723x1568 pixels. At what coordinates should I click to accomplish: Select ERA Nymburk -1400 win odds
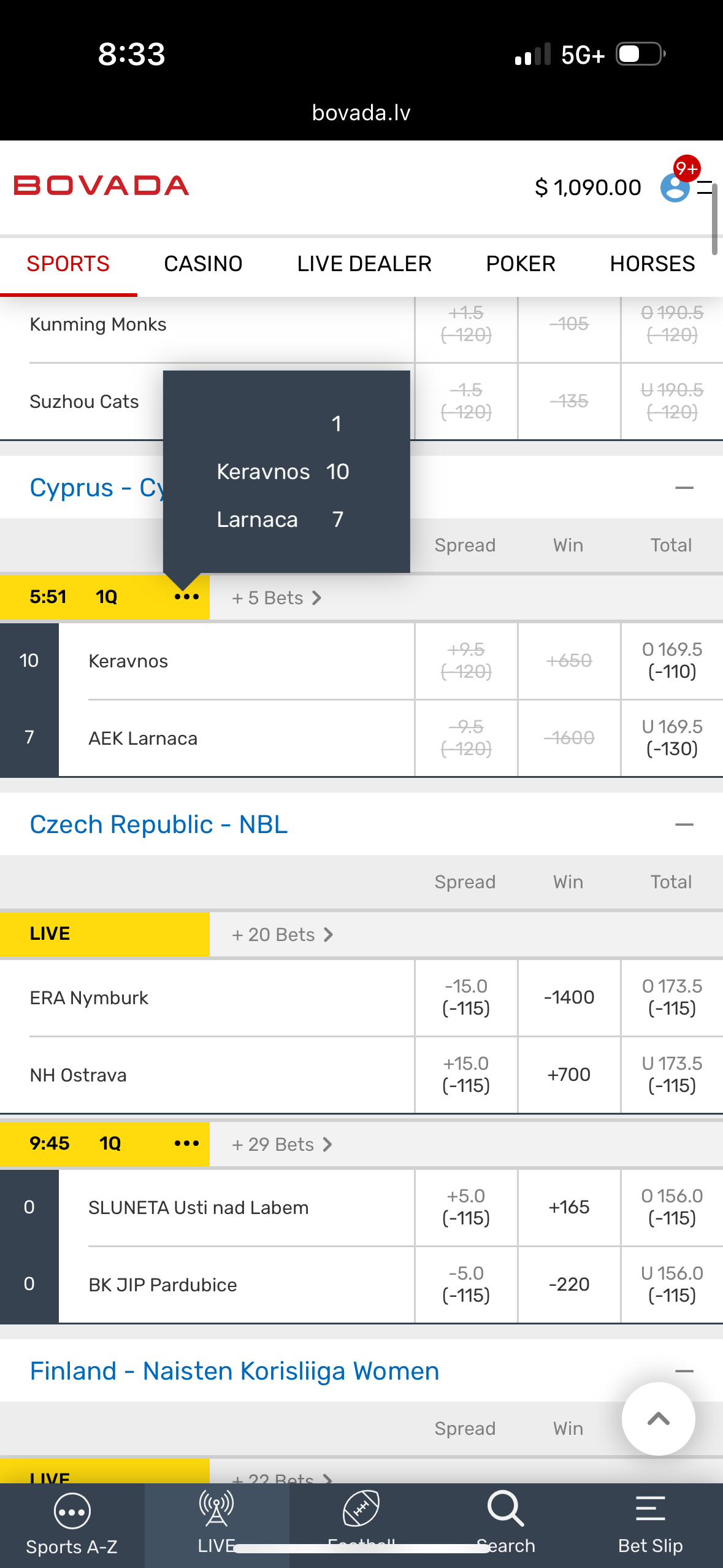click(569, 997)
